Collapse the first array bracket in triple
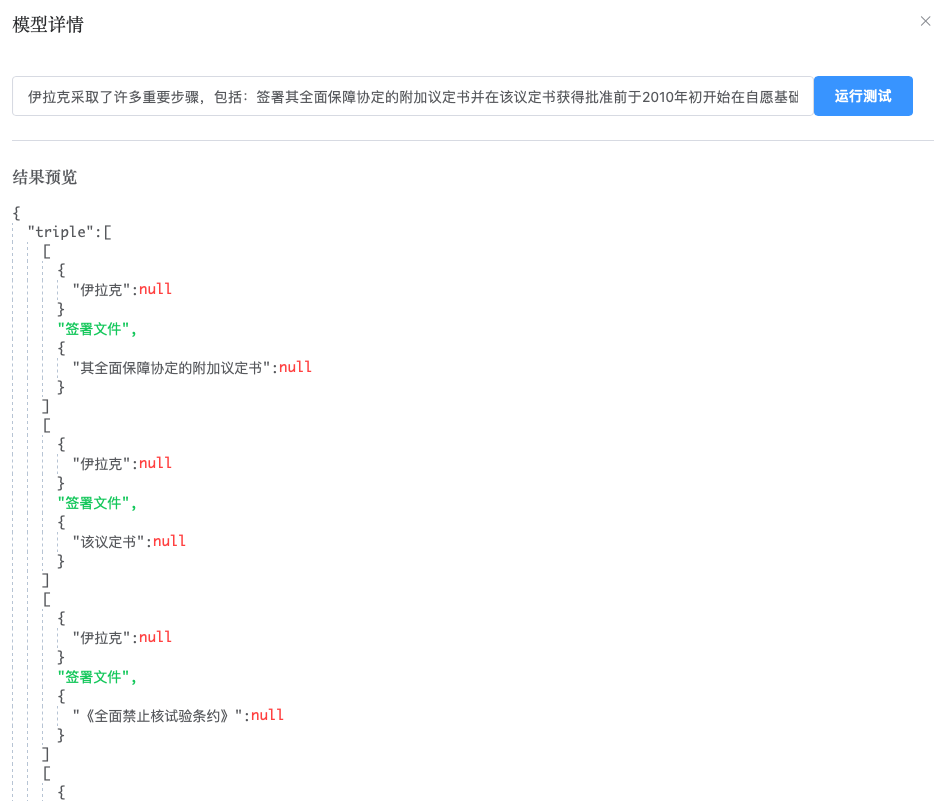This screenshot has width=951, height=801. pyautogui.click(x=46, y=250)
